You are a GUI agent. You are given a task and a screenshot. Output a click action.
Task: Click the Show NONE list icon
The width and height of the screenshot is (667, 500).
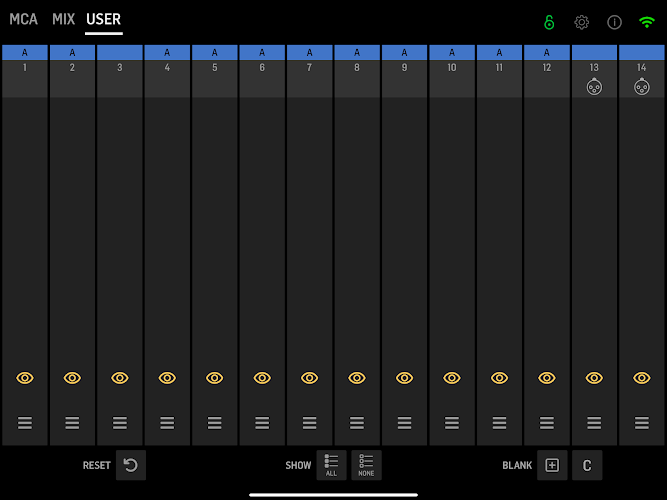click(366, 465)
